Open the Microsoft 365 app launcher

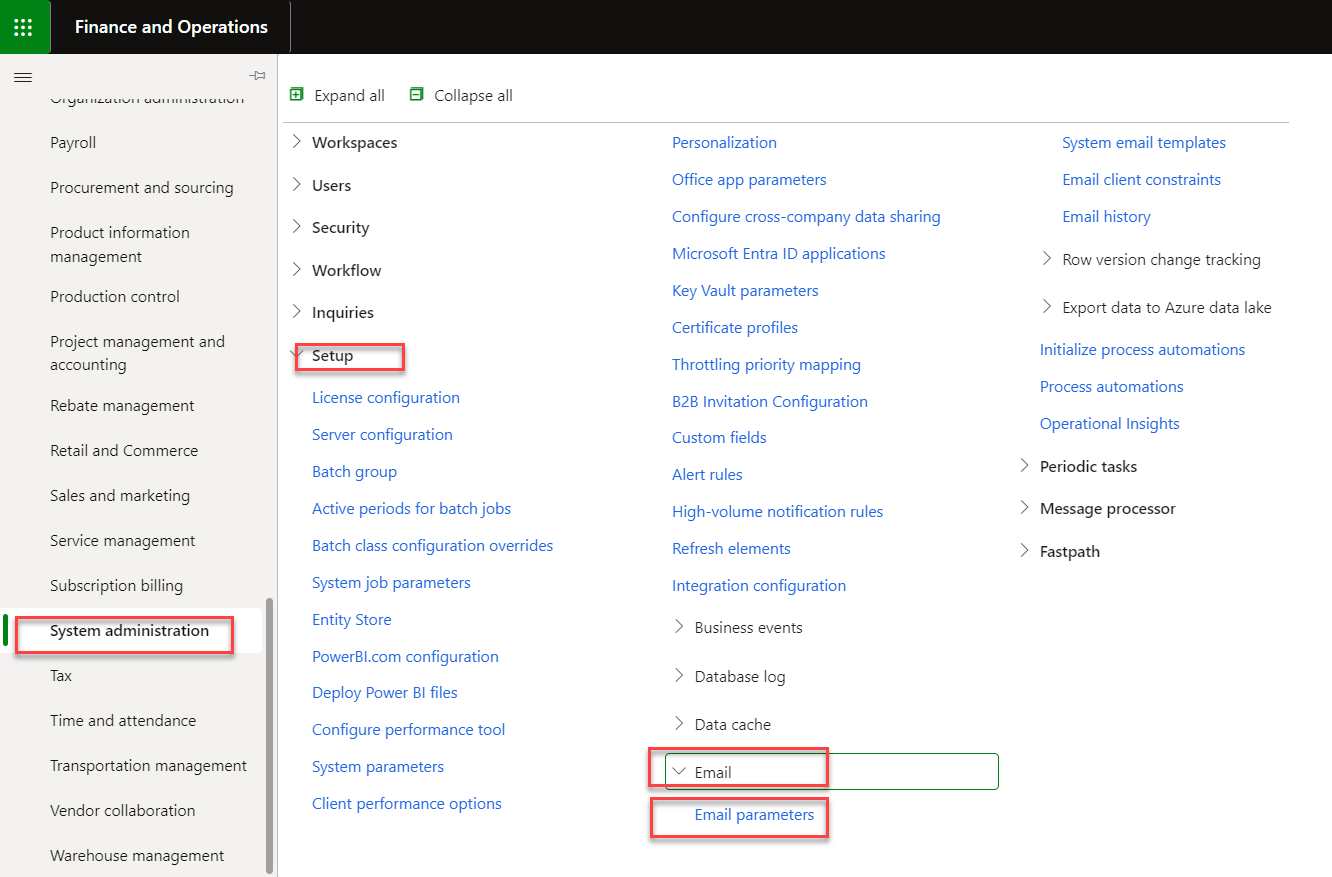(24, 26)
